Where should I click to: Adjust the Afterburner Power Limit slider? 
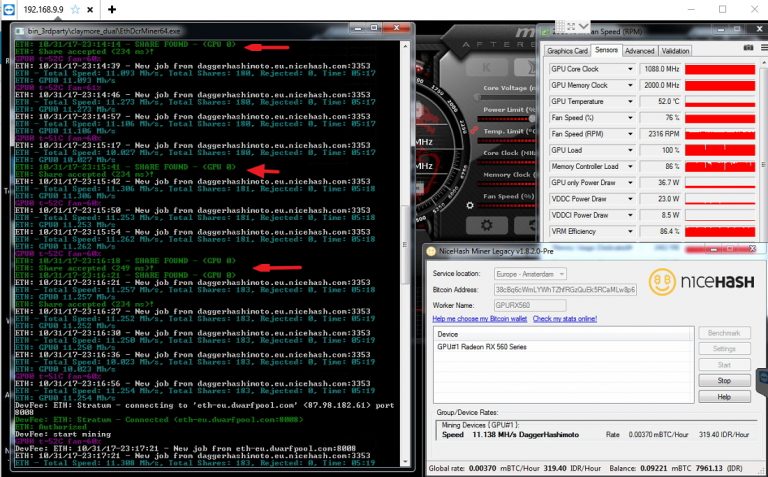pos(507,119)
